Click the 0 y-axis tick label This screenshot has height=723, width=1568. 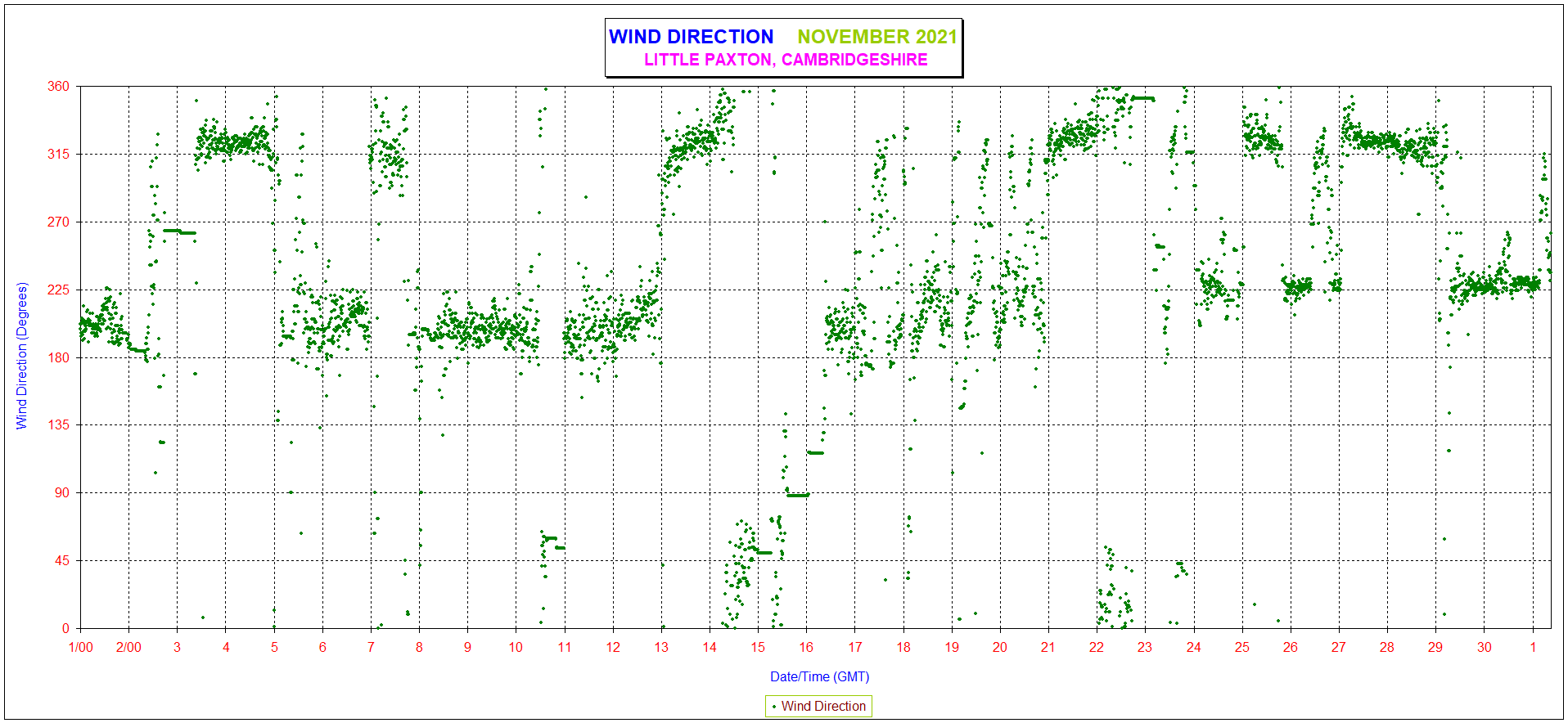(x=66, y=628)
